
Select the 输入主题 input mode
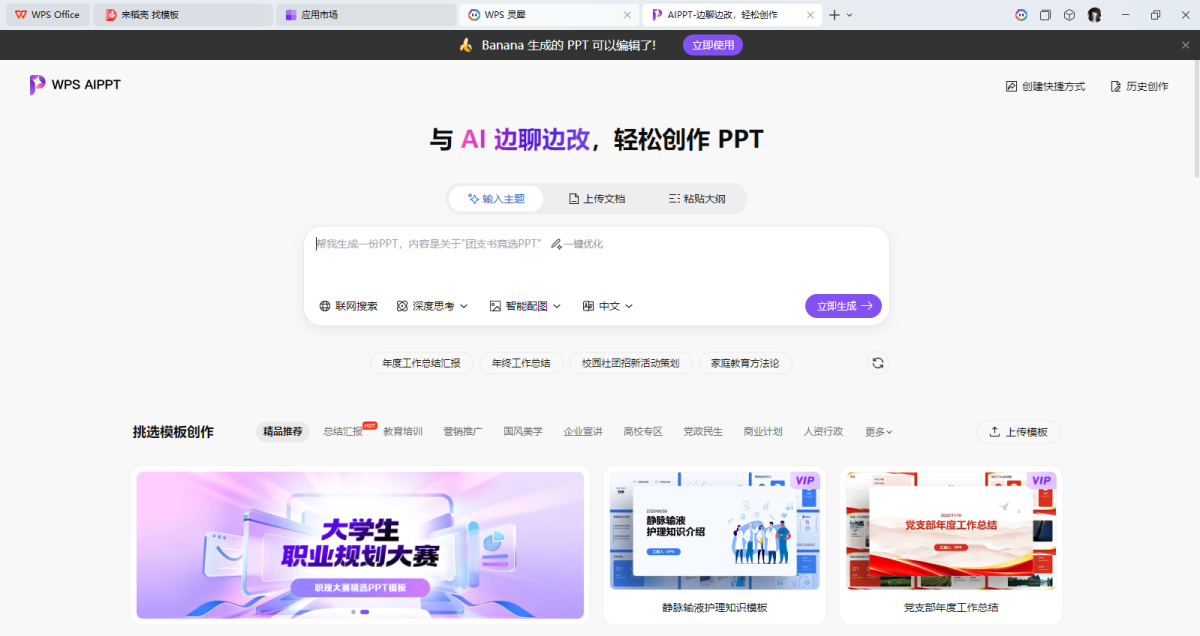click(x=496, y=199)
